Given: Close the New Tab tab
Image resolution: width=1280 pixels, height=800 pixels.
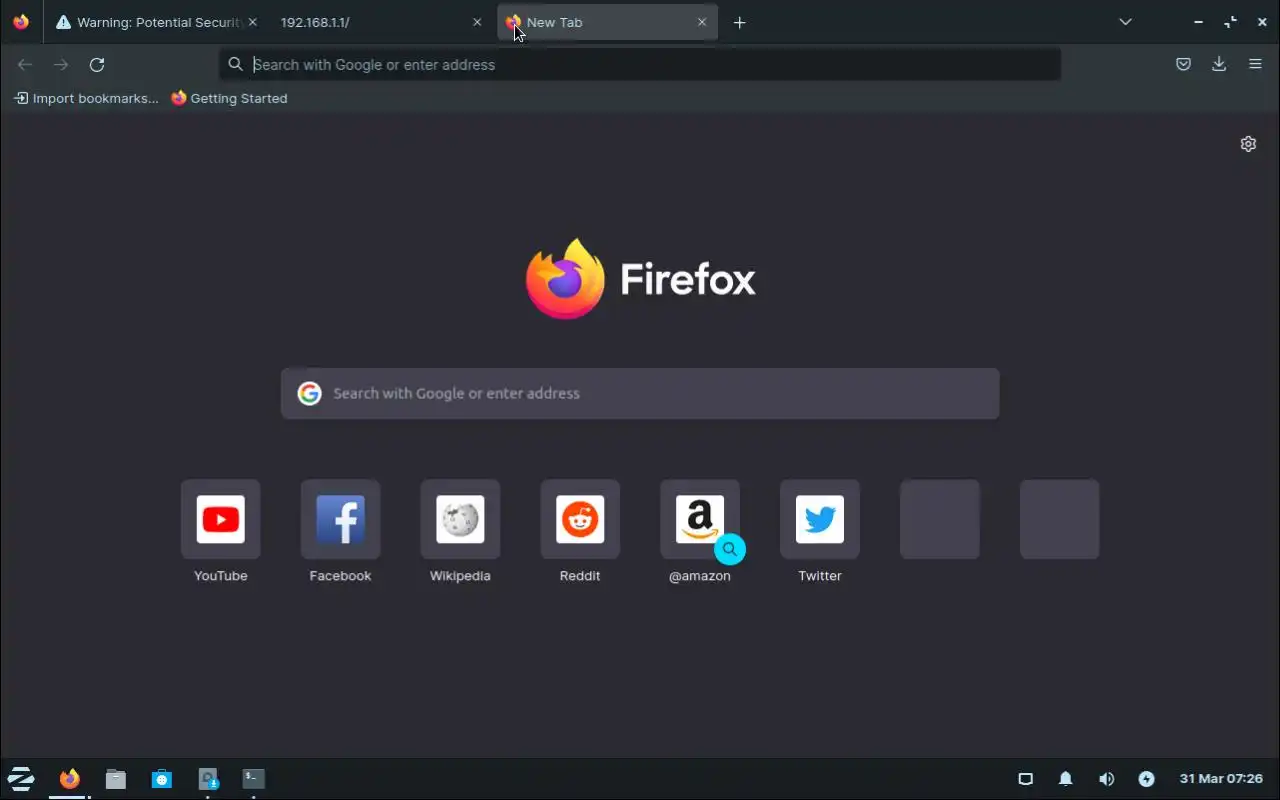Looking at the screenshot, I should [702, 22].
